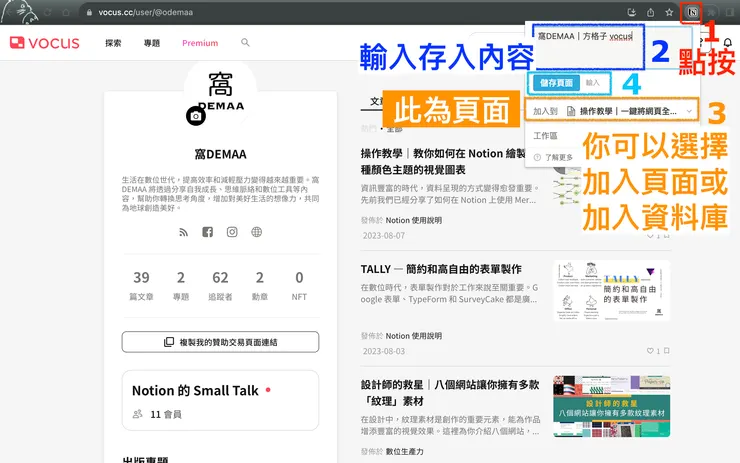The width and height of the screenshot is (740, 463).
Task: Click the TALLY article thumbnail
Action: pyautogui.click(x=612, y=290)
